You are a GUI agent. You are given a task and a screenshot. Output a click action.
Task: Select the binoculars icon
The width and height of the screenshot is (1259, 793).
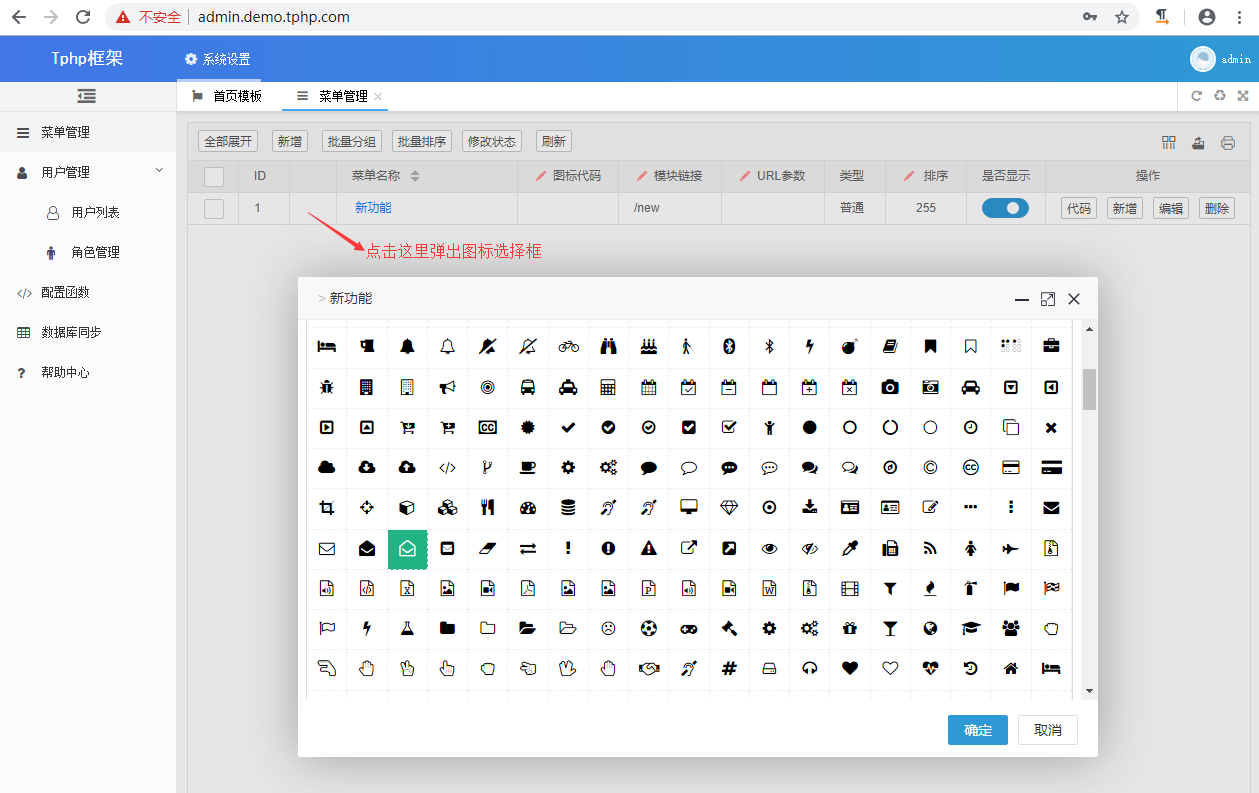tap(608, 346)
